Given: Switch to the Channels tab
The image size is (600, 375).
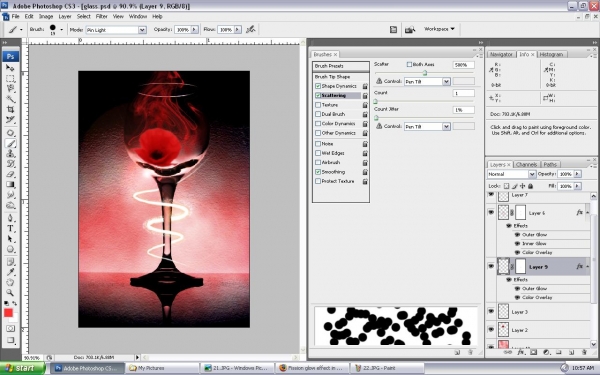Looking at the screenshot, I should tap(526, 165).
